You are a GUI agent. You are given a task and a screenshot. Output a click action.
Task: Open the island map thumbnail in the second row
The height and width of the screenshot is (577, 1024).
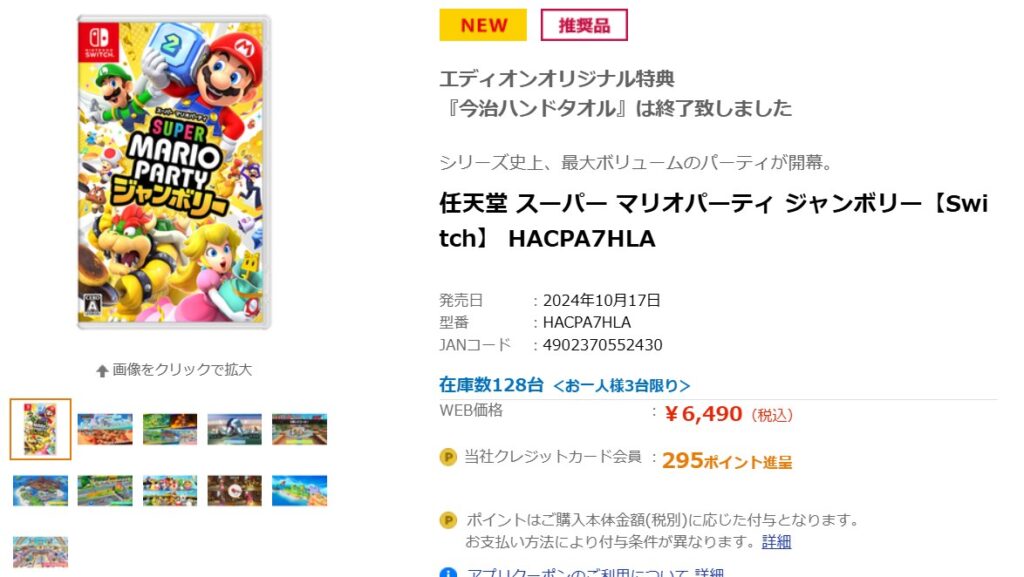click(40, 490)
